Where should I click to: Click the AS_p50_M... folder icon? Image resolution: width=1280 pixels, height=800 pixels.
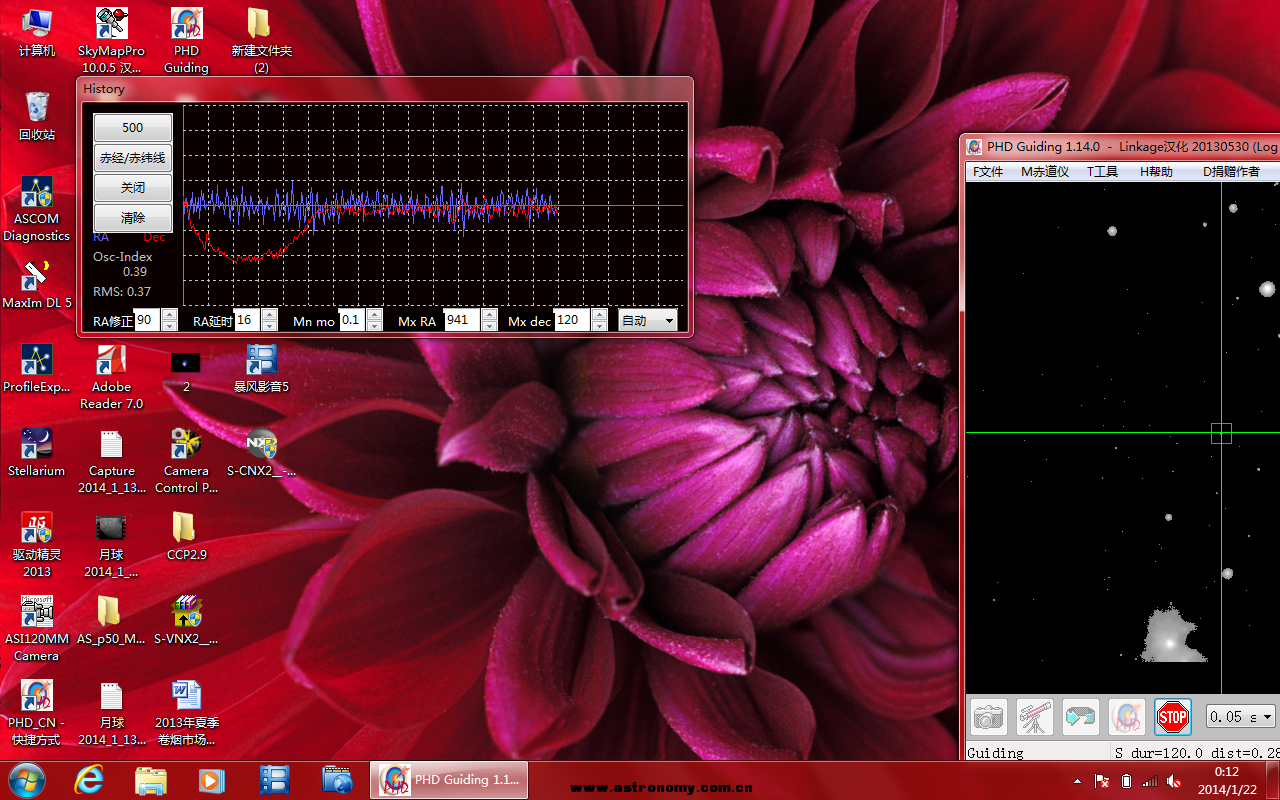pos(111,620)
